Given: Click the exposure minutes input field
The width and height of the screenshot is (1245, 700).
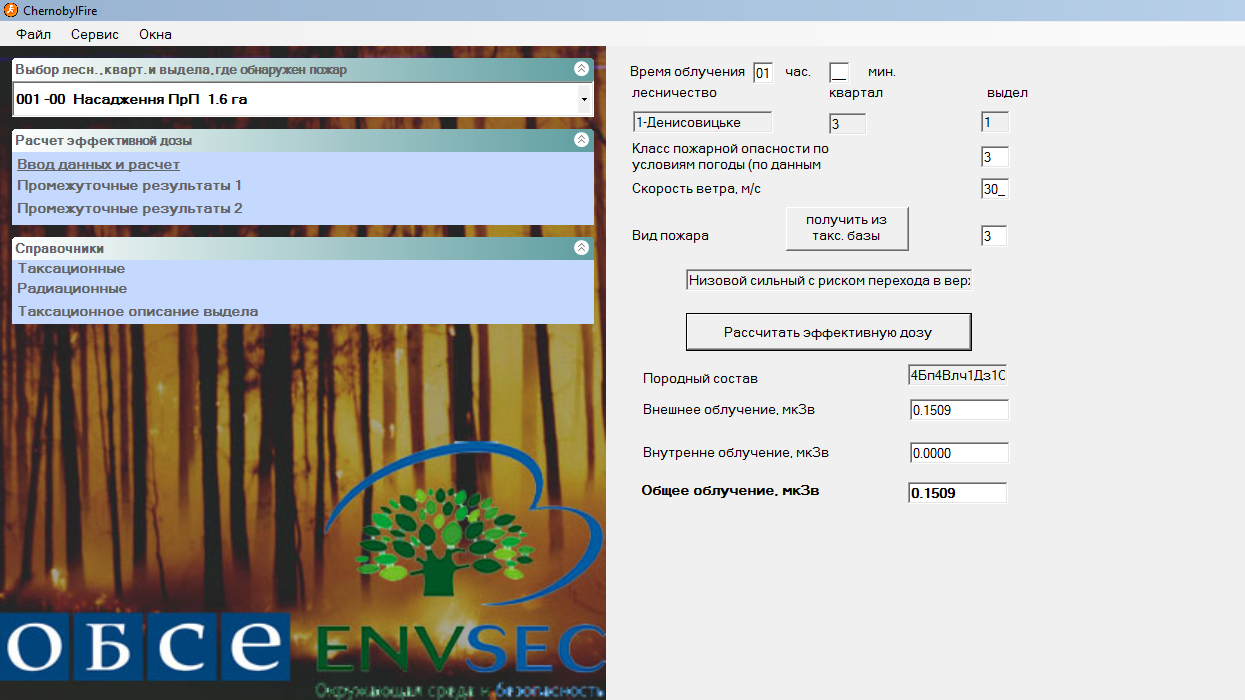Looking at the screenshot, I should pos(839,72).
